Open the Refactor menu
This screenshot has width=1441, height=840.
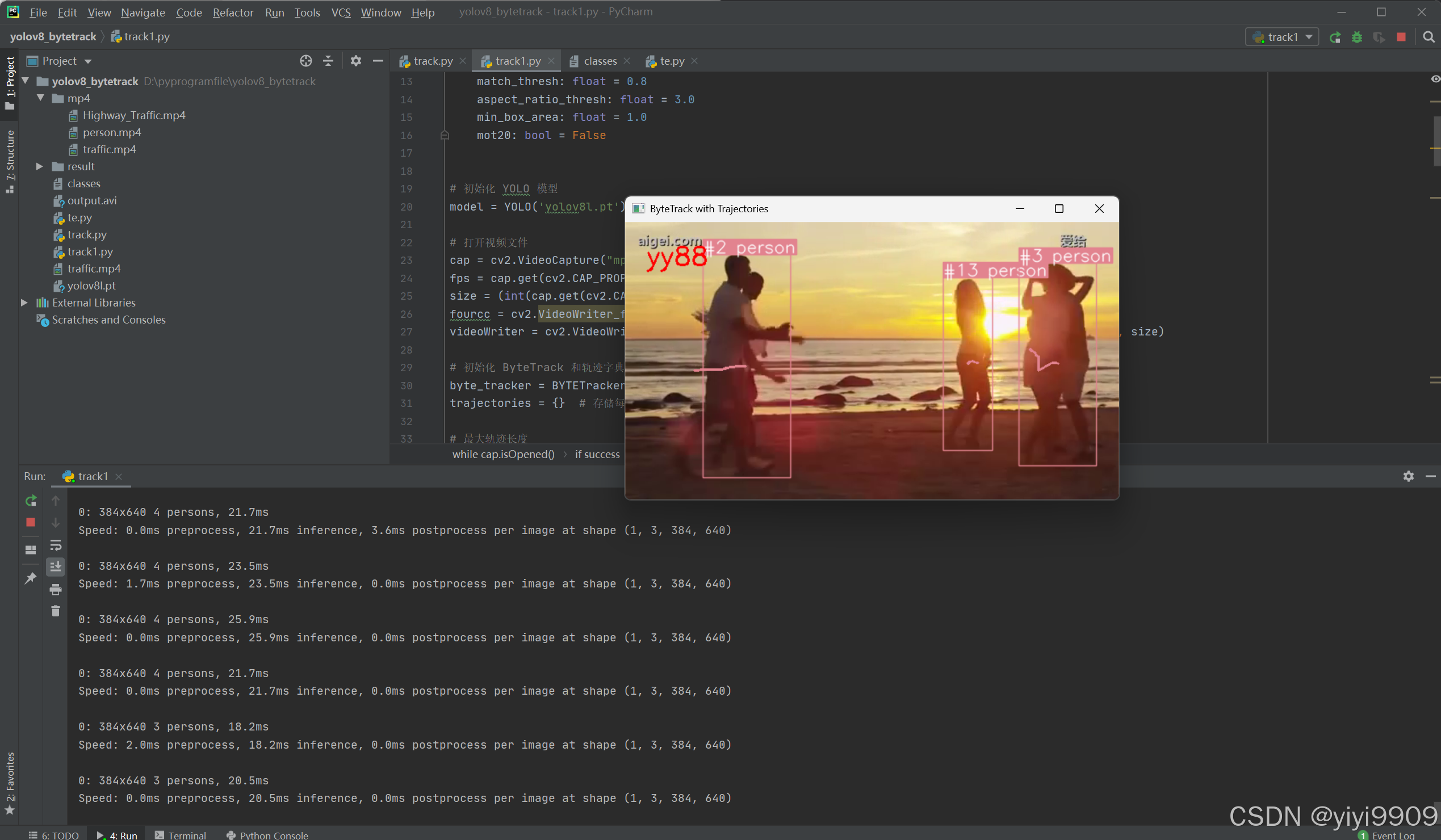[233, 12]
